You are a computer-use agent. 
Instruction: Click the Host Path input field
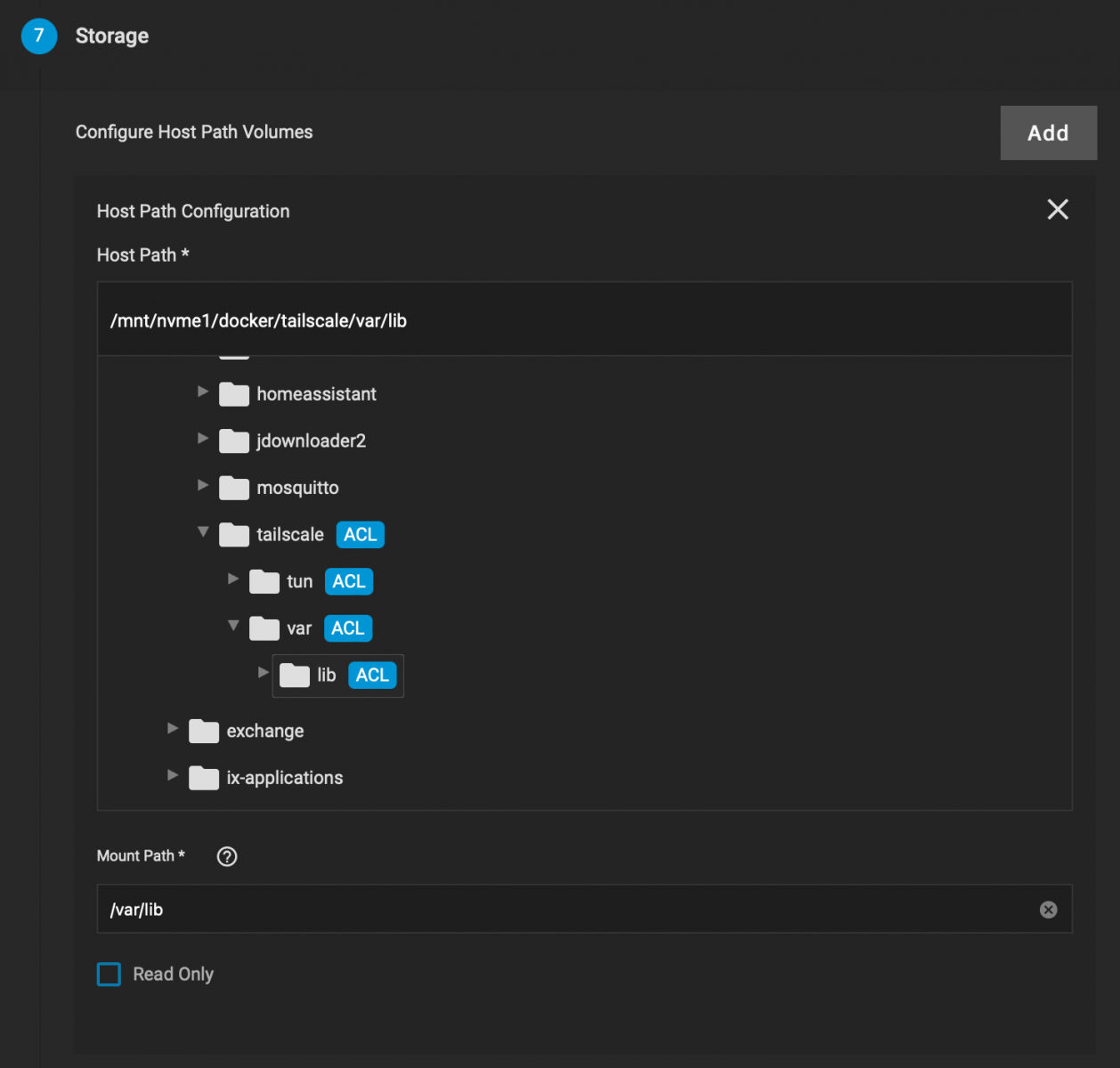pos(584,320)
